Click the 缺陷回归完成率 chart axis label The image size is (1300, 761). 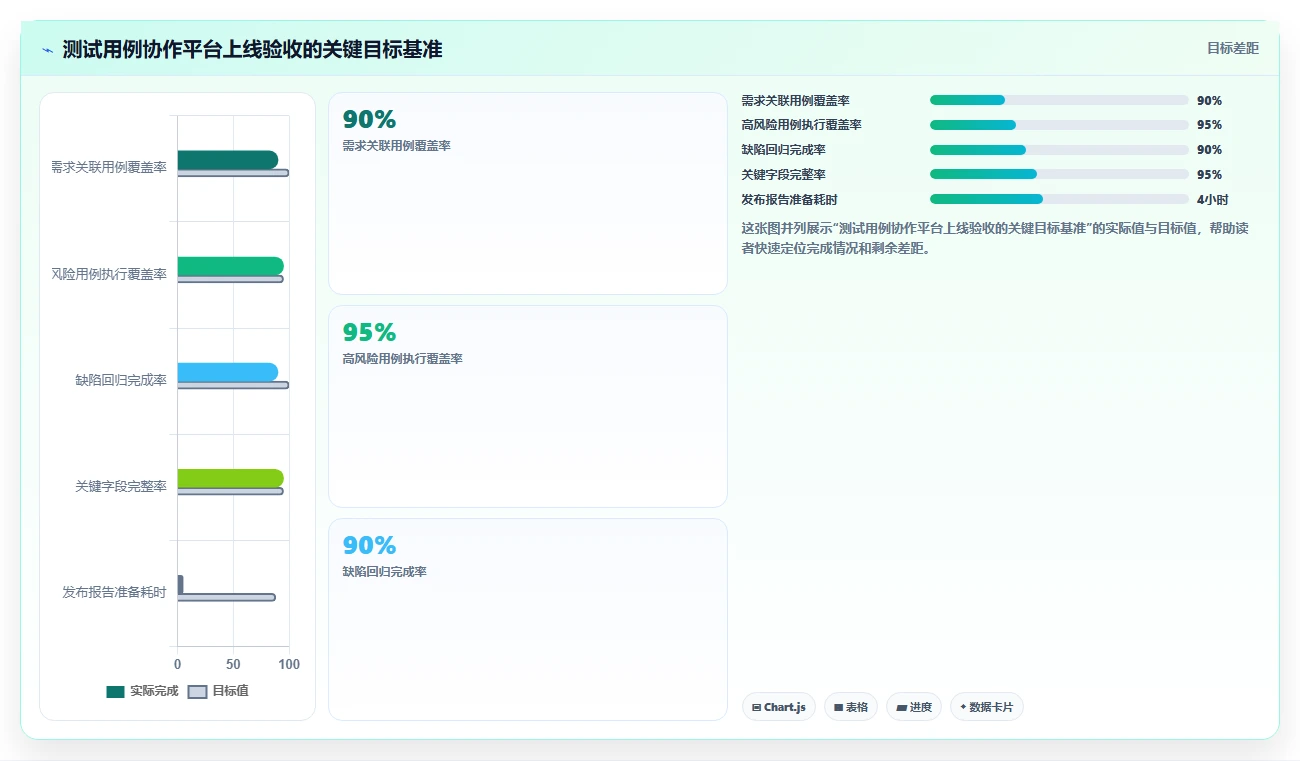click(121, 380)
